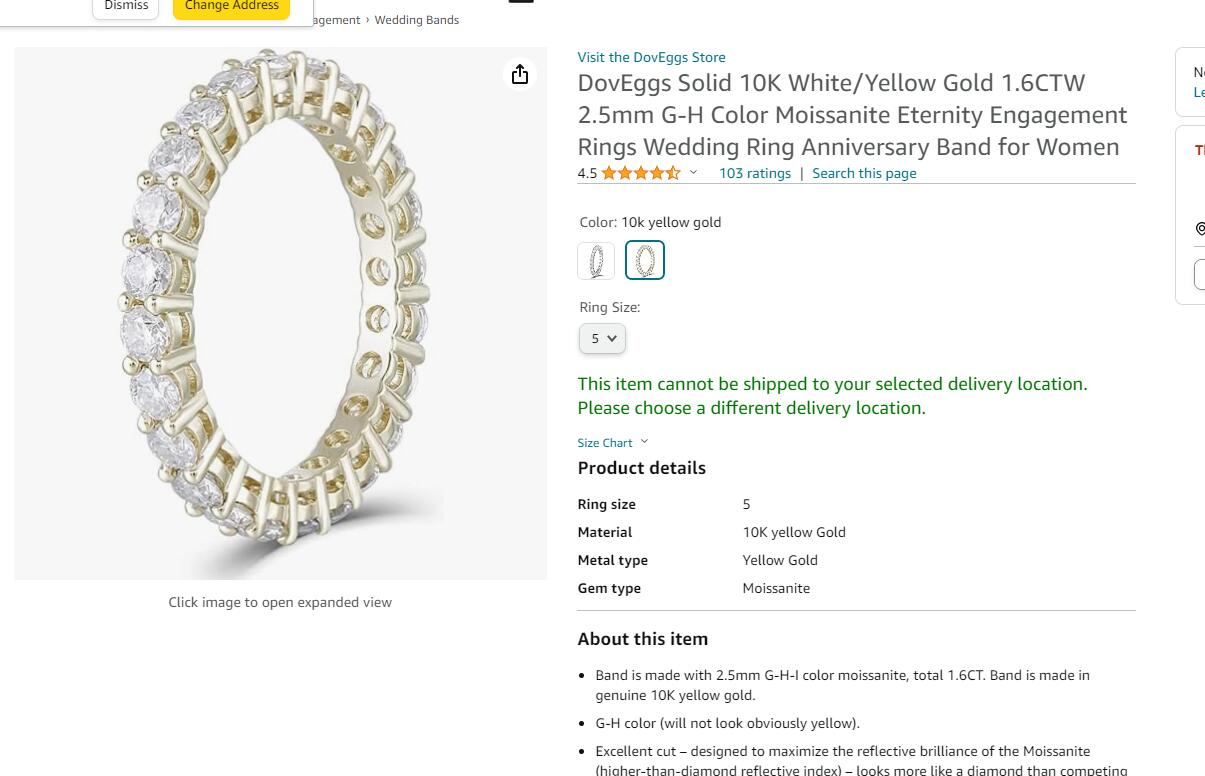Image resolution: width=1205 pixels, height=776 pixels.
Task: Click the share icon on product image
Action: point(520,75)
